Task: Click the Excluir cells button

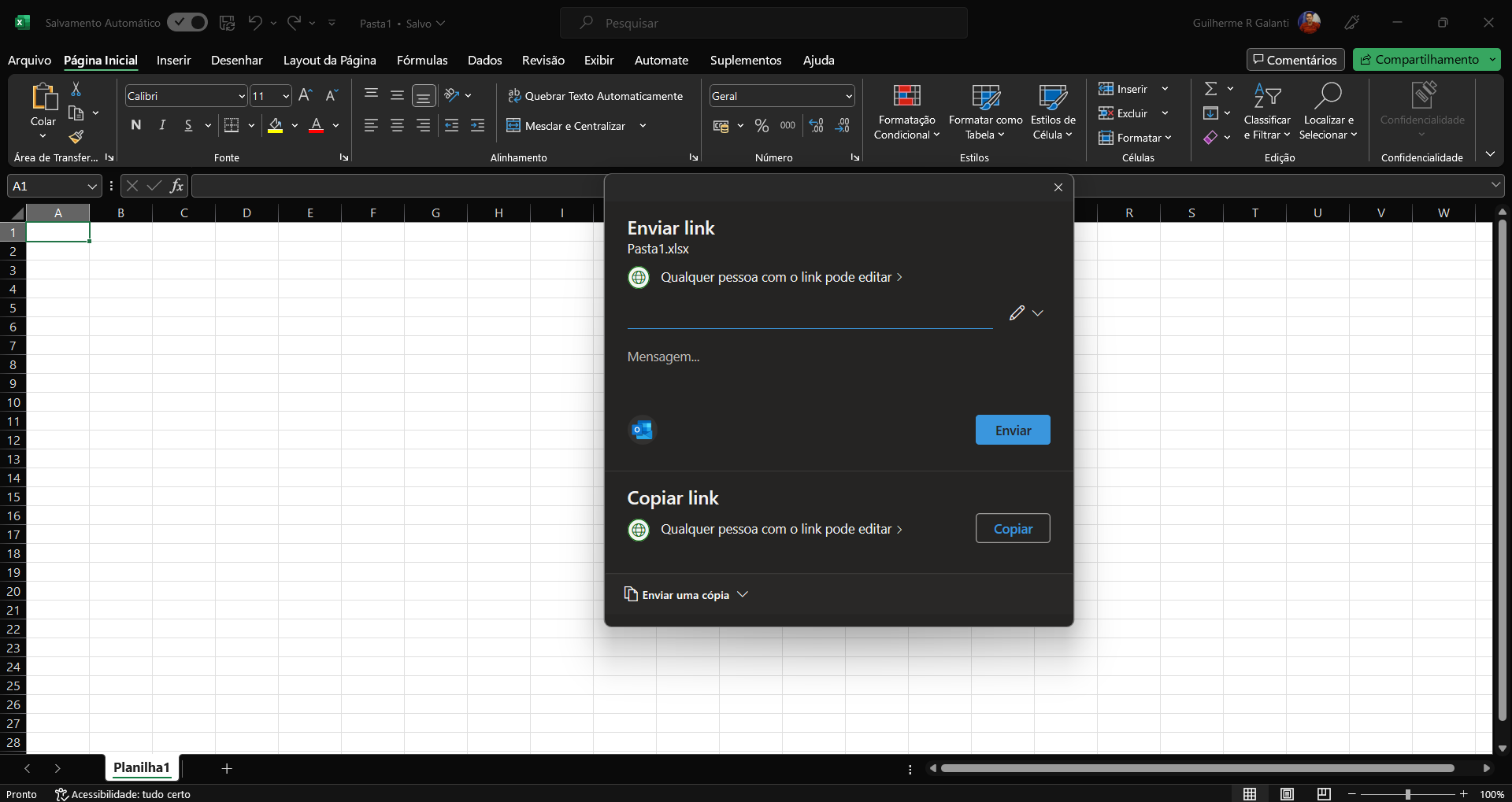Action: (x=1124, y=113)
